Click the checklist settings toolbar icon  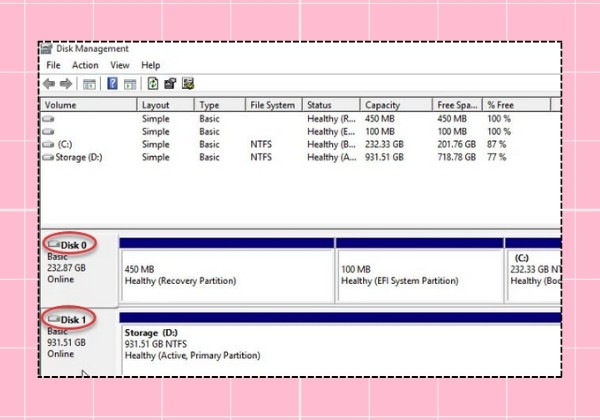coord(188,83)
